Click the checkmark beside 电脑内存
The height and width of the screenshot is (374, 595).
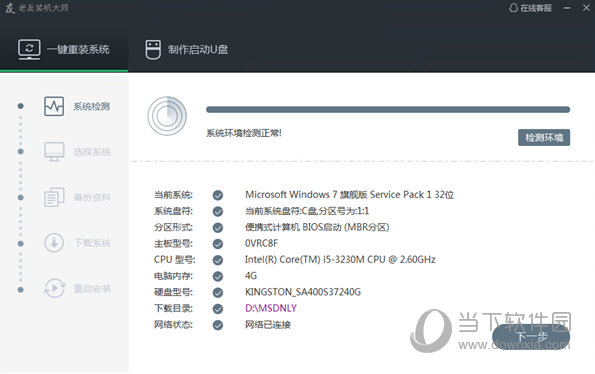(x=218, y=276)
